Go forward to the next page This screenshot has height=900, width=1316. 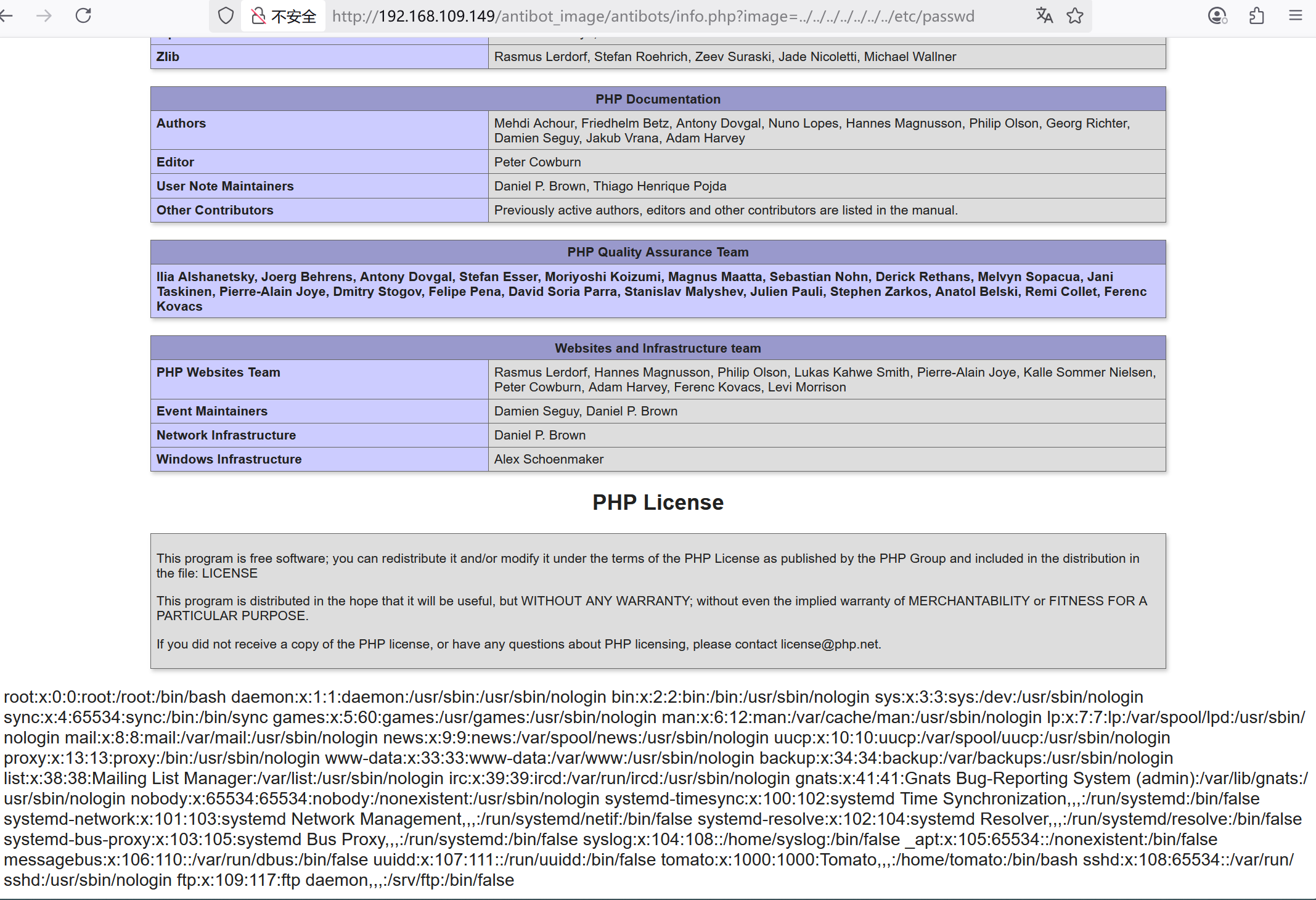point(44,15)
